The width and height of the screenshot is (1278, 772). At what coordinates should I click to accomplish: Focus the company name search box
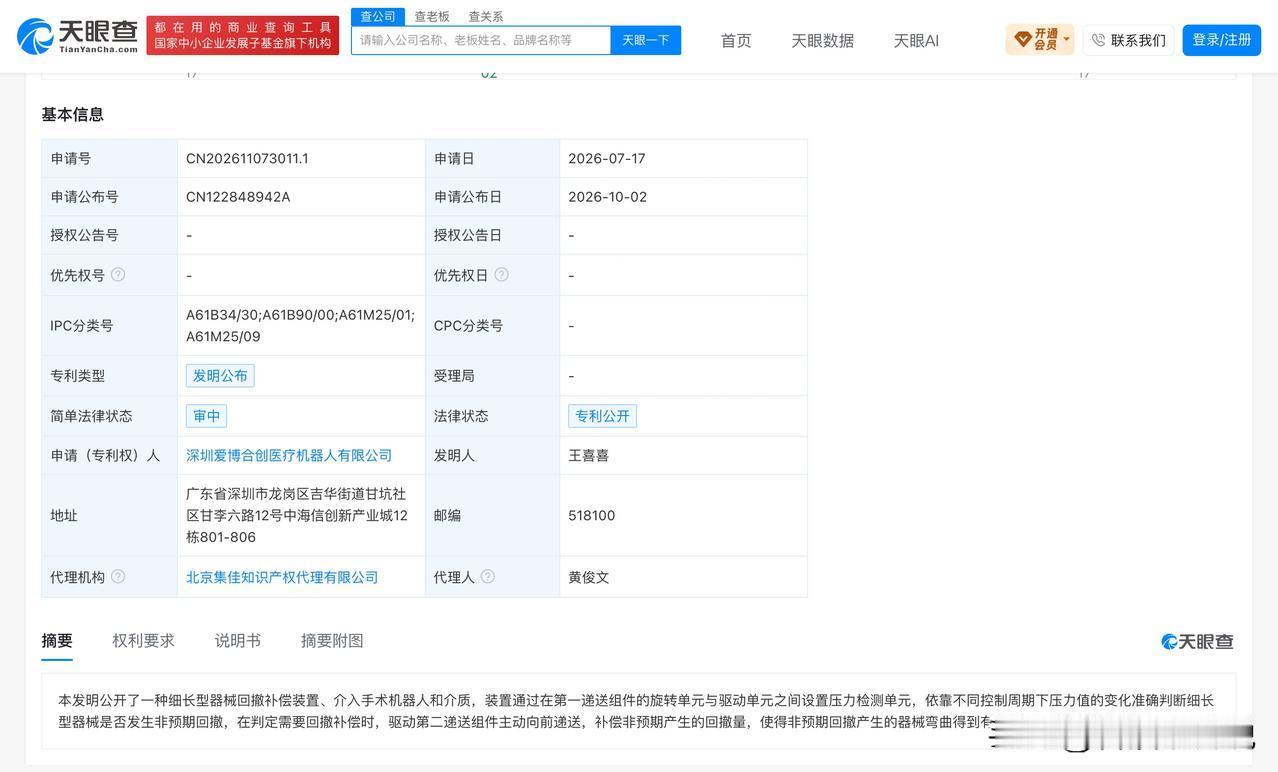coord(481,40)
